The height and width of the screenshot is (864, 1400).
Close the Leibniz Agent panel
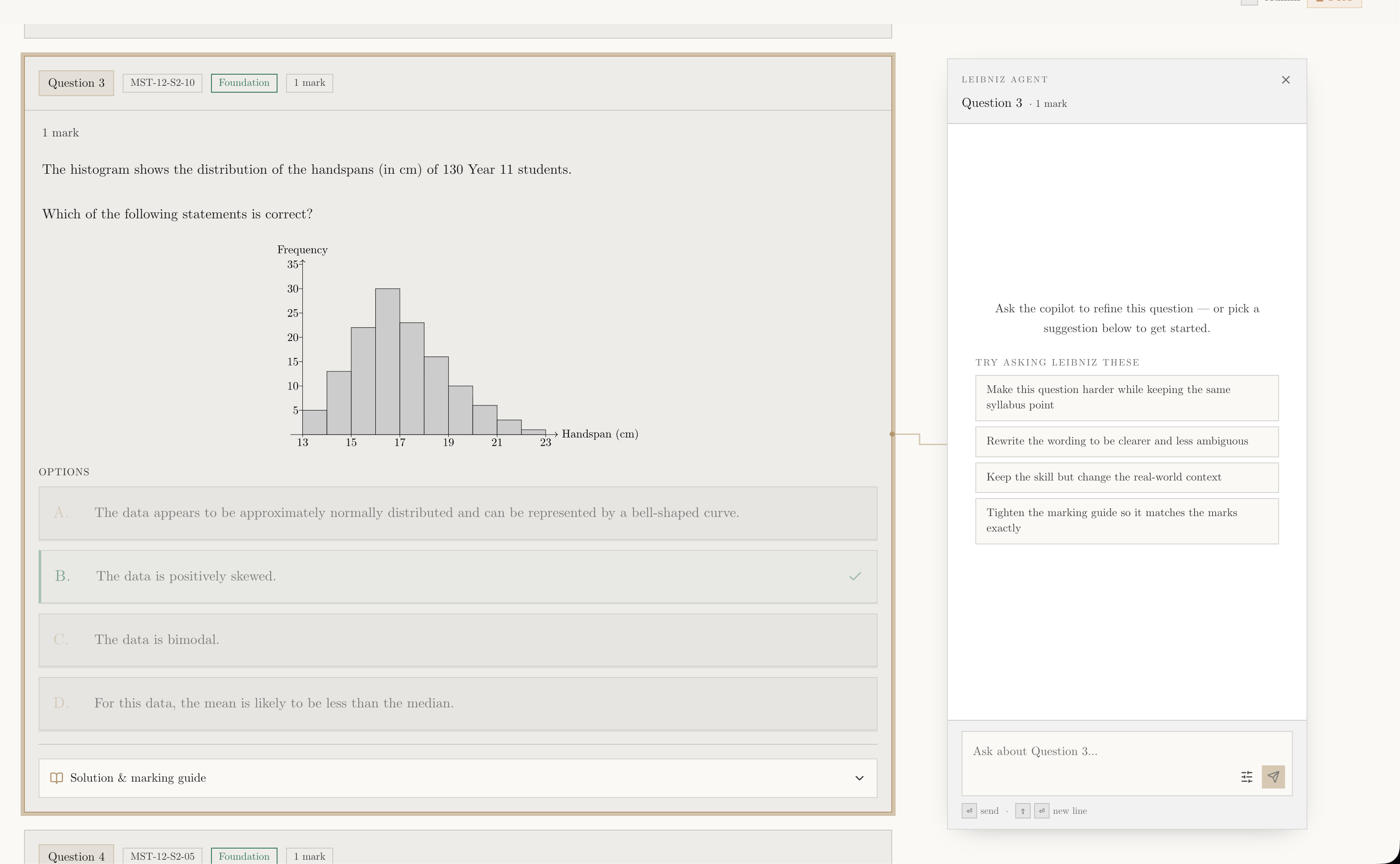coord(1285,80)
